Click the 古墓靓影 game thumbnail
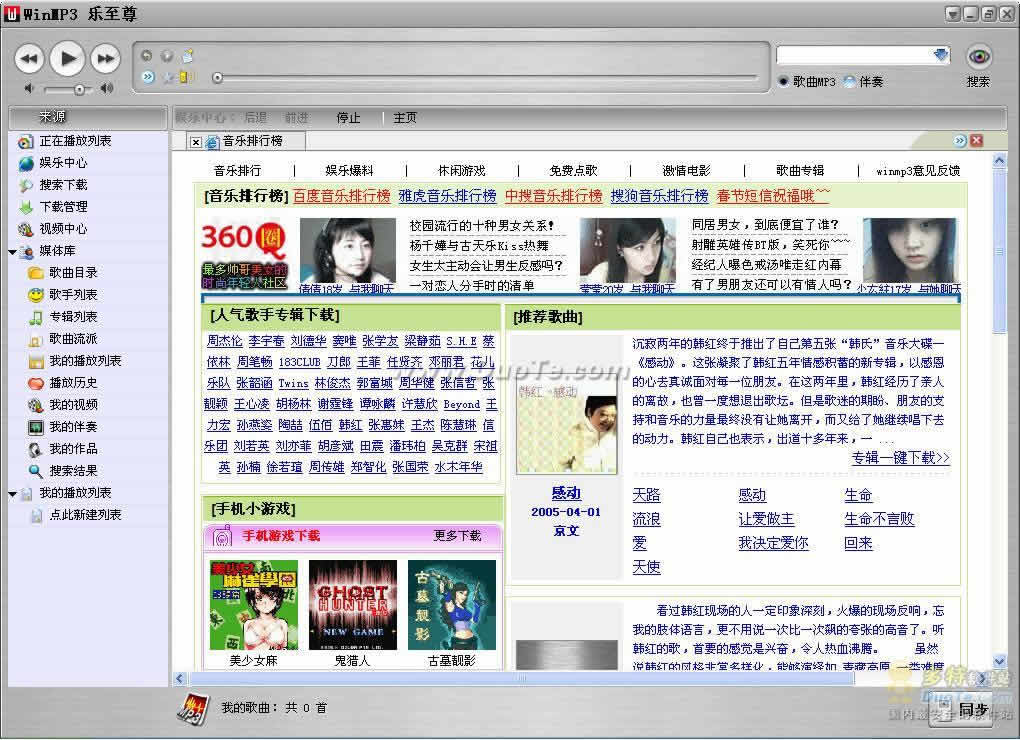Viewport: 1020px width, 740px height. [451, 605]
